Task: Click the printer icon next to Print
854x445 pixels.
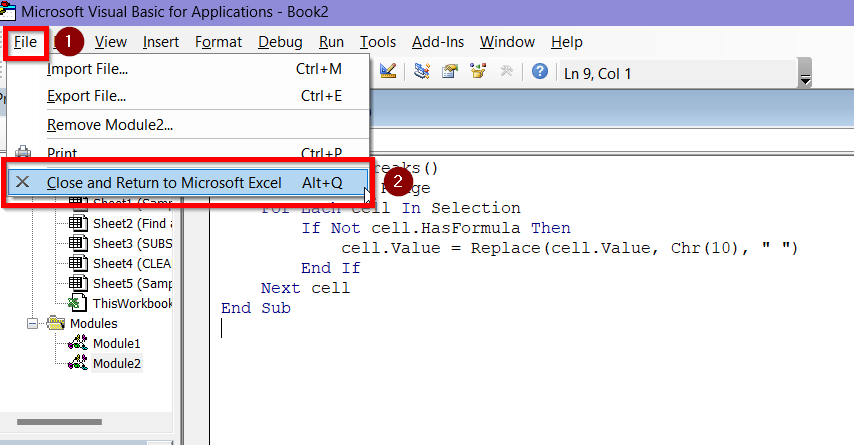Action: [x=23, y=153]
